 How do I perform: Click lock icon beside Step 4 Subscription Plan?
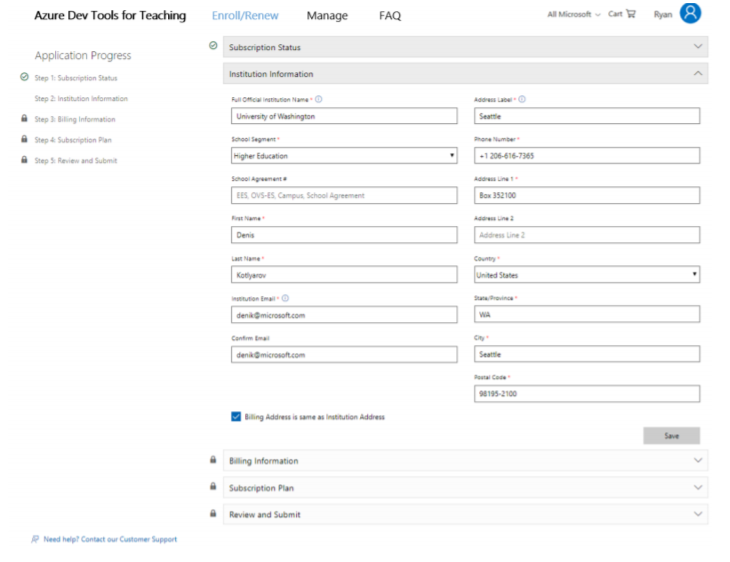[x=24, y=139]
